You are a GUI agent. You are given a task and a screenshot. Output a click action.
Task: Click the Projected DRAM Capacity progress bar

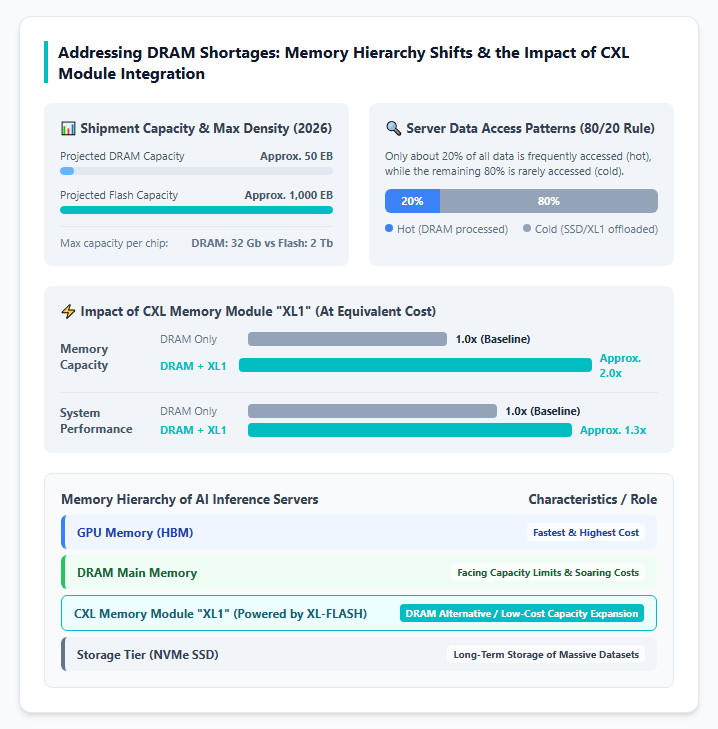coord(196,171)
